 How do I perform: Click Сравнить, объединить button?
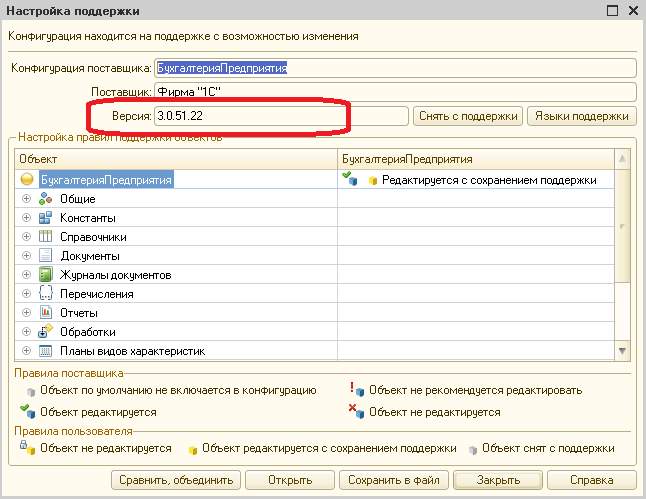click(x=176, y=480)
